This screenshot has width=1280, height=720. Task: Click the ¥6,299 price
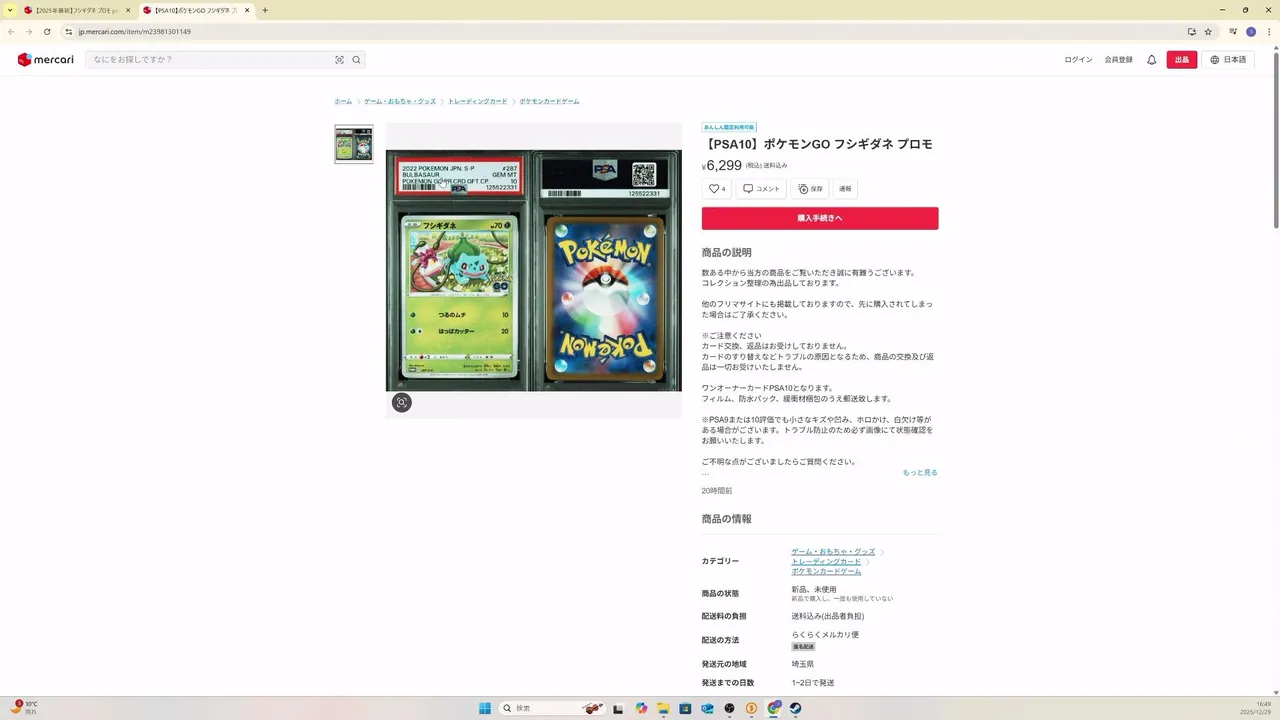coord(722,166)
